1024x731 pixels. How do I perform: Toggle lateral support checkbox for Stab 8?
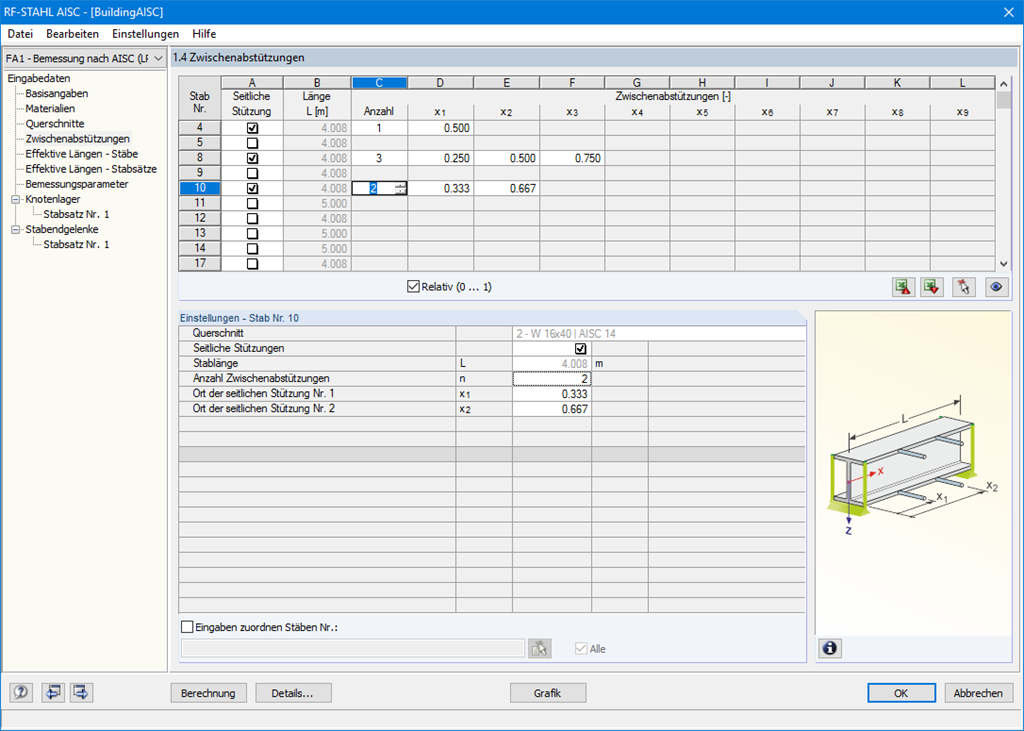[252, 158]
